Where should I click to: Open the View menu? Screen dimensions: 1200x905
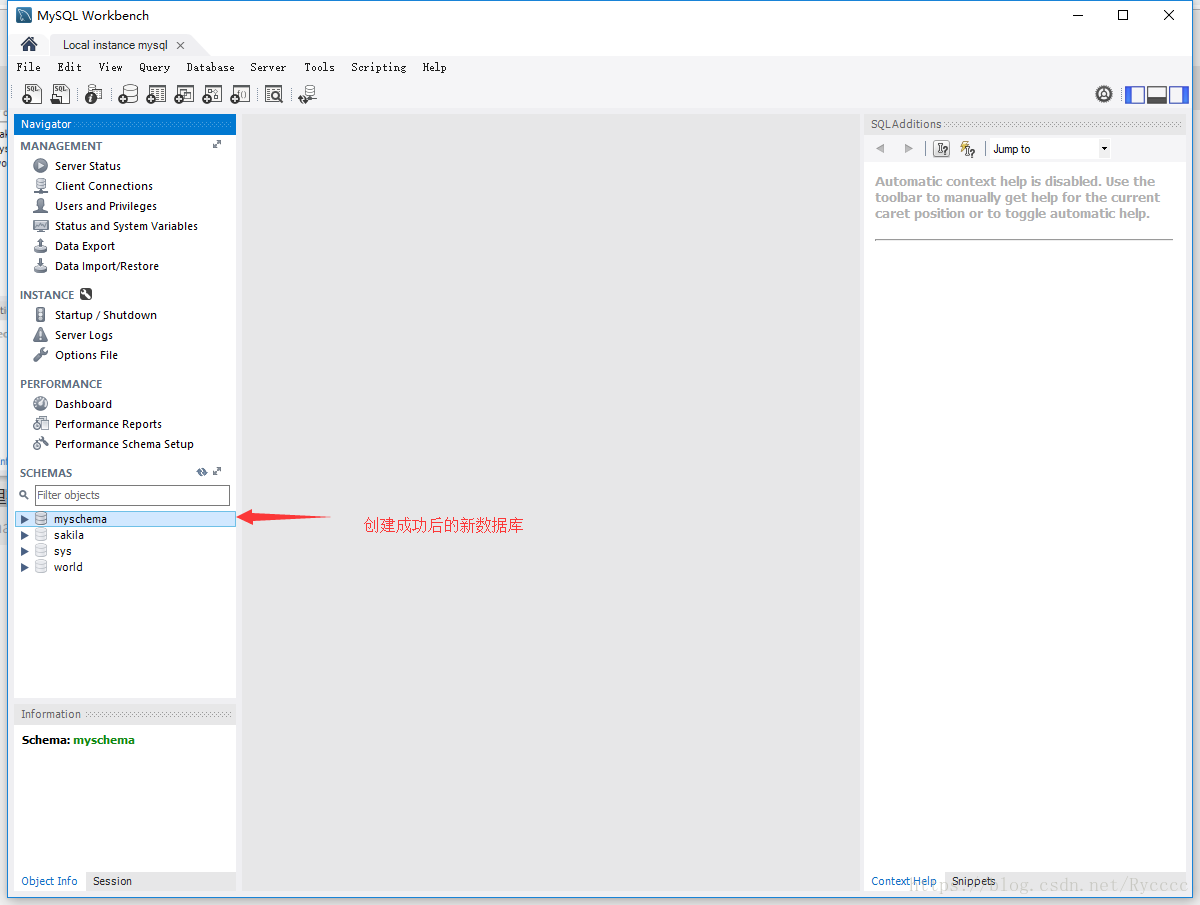111,67
